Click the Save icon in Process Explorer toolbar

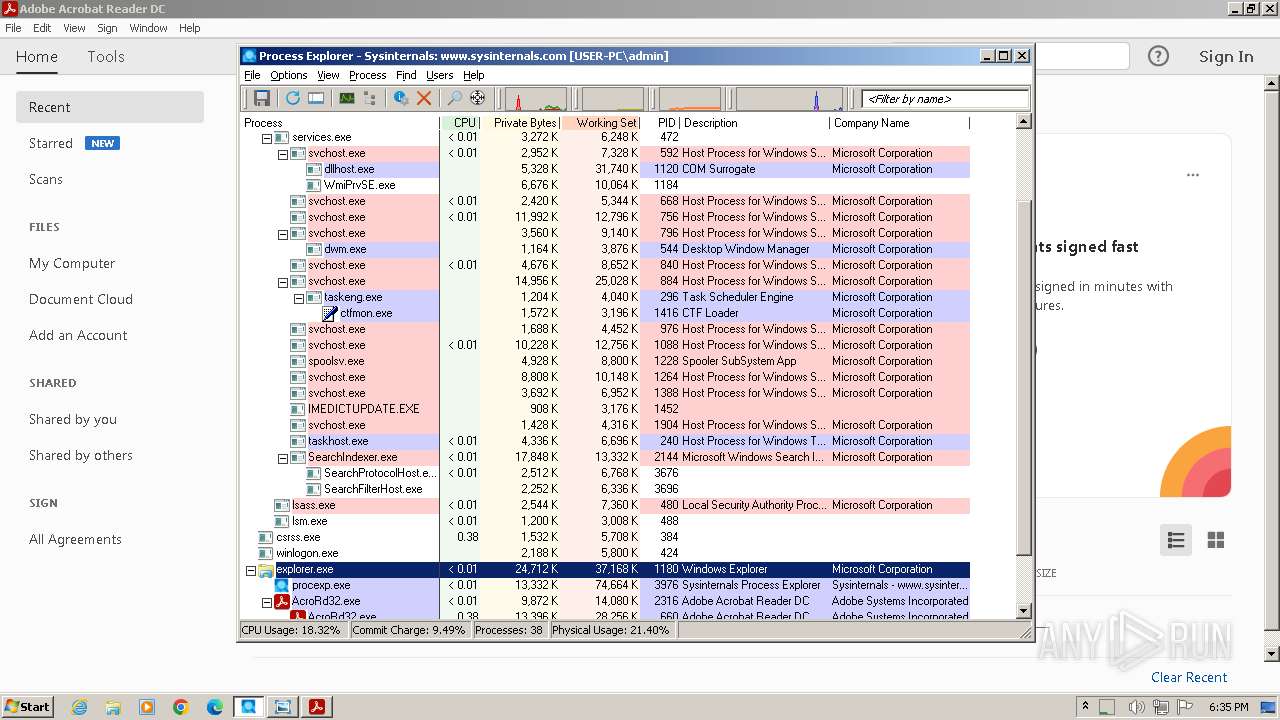[262, 98]
